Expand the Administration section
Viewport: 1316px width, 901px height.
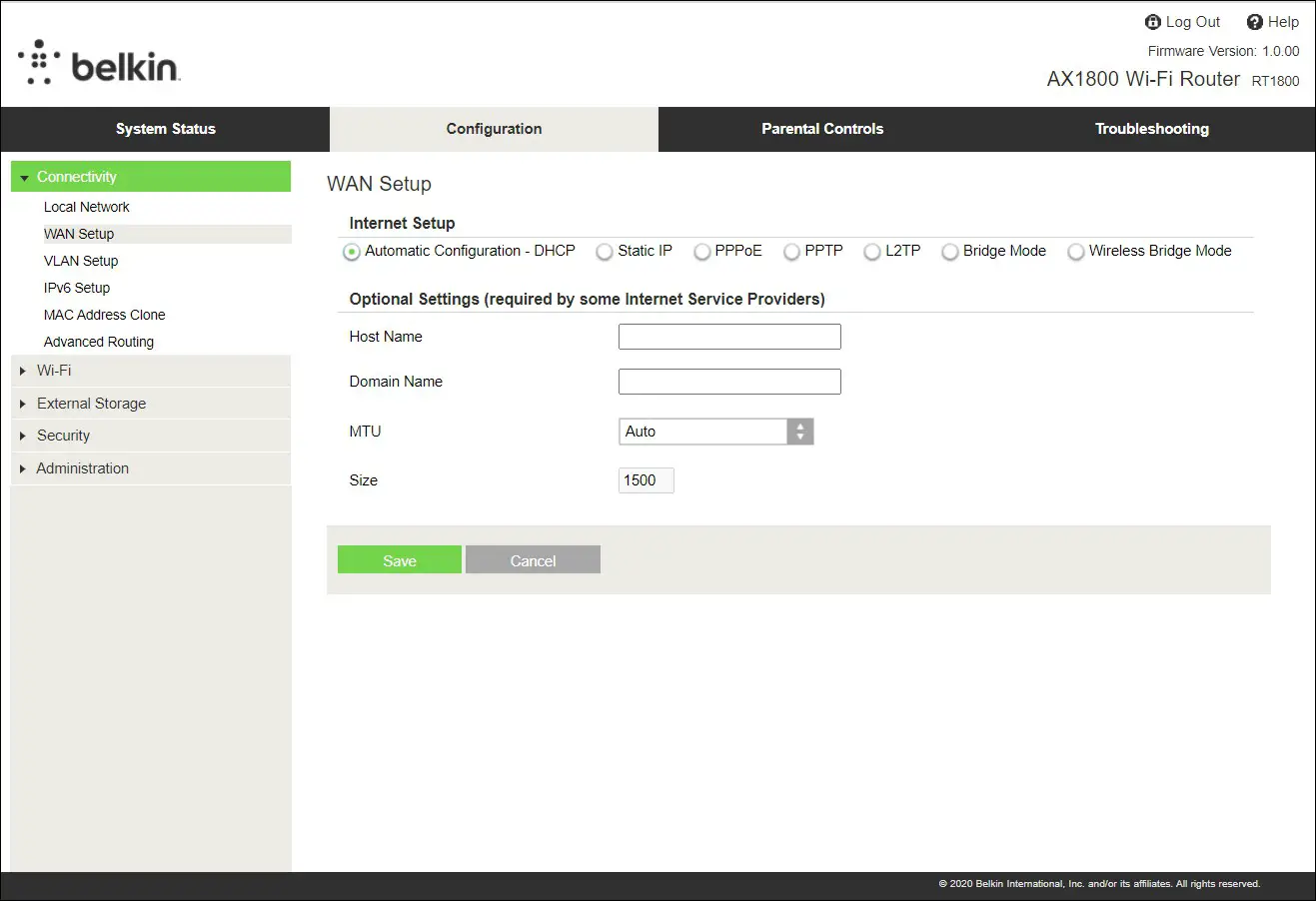(x=151, y=468)
